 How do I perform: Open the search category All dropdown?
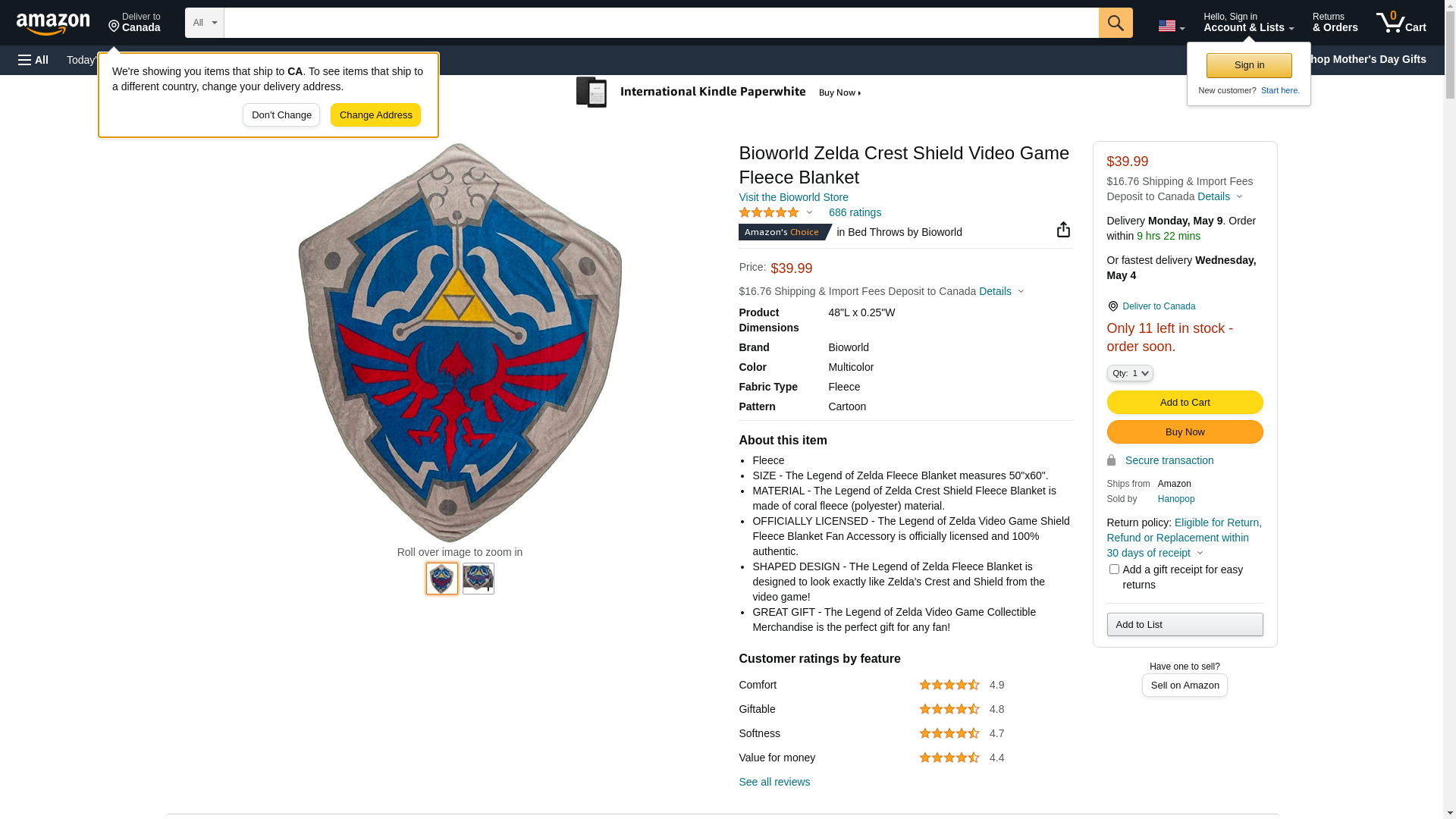point(204,23)
